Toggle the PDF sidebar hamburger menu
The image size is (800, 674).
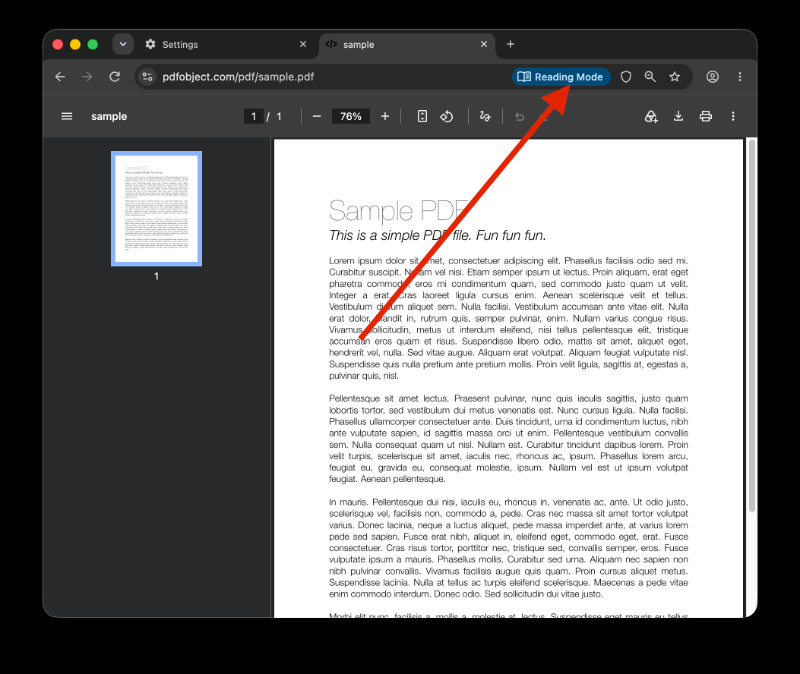(67, 116)
